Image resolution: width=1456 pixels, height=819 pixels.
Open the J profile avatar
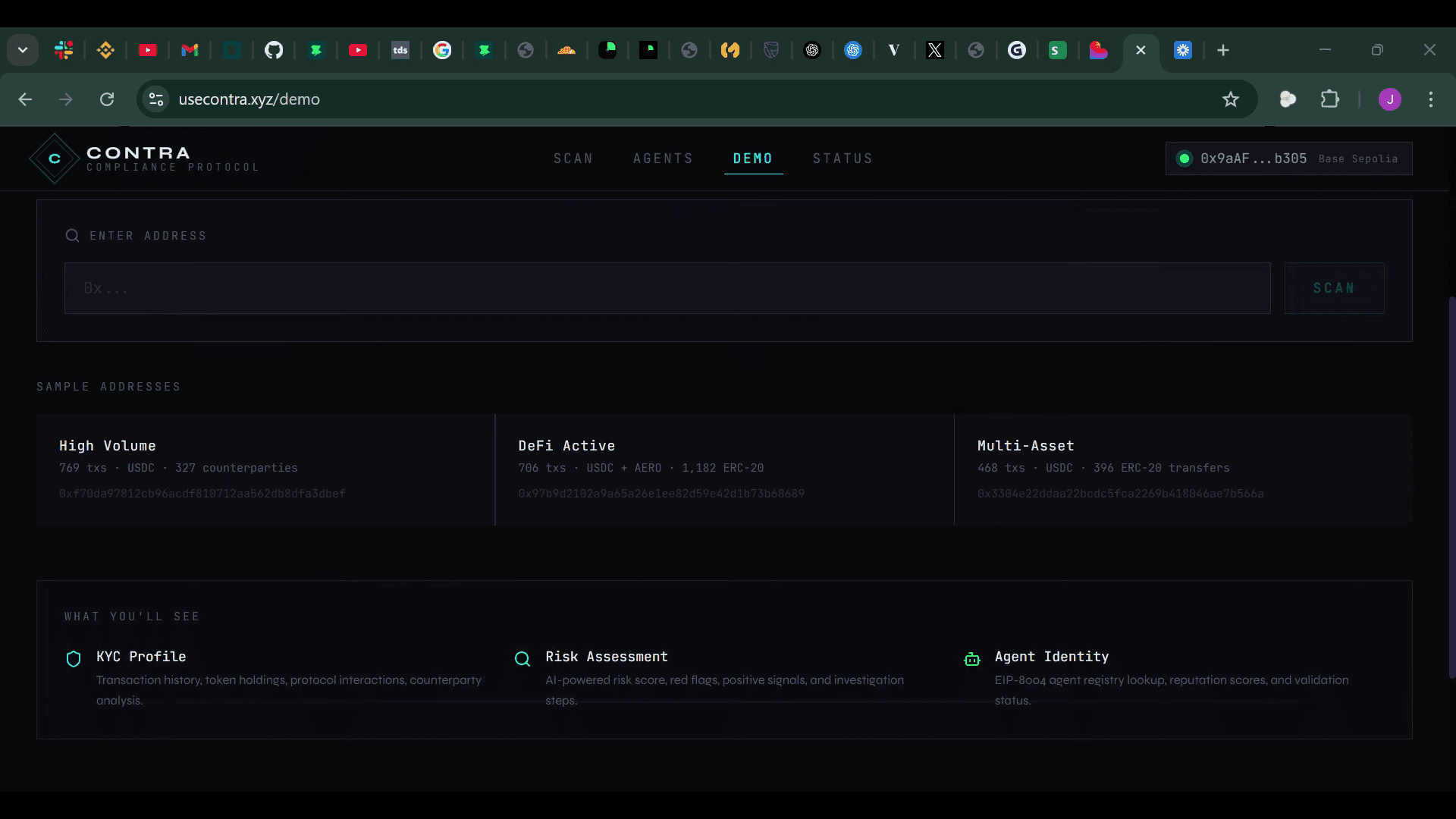(1389, 99)
